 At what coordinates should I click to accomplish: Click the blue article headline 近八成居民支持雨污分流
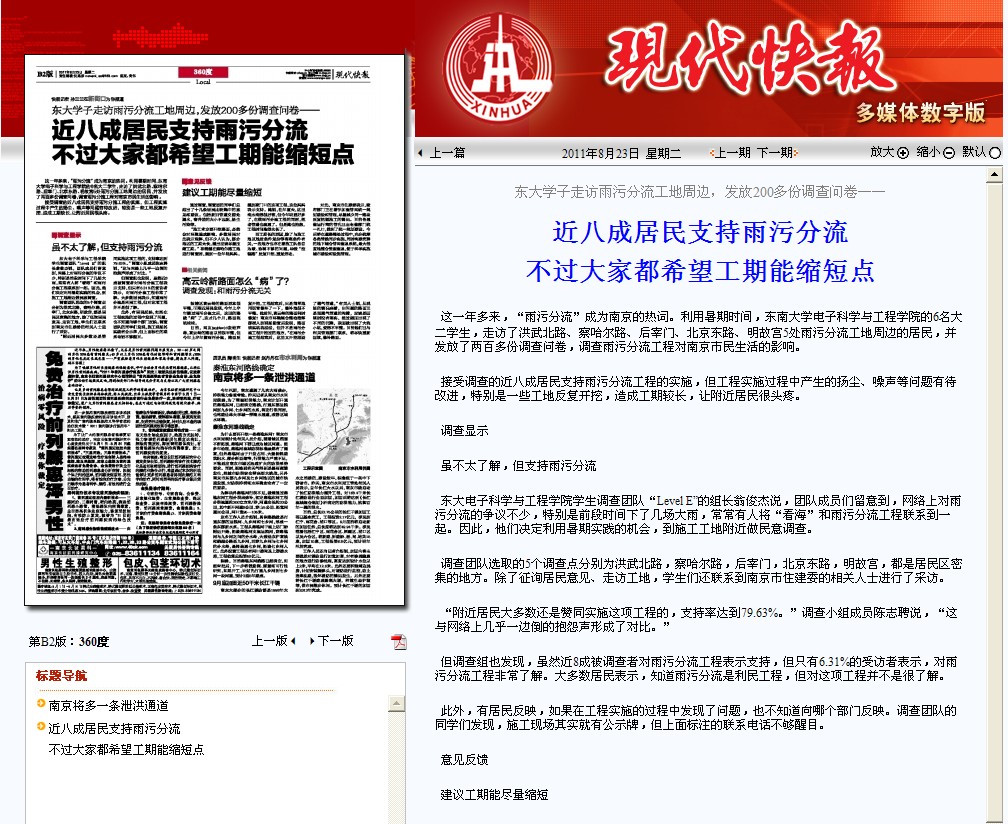tap(700, 232)
